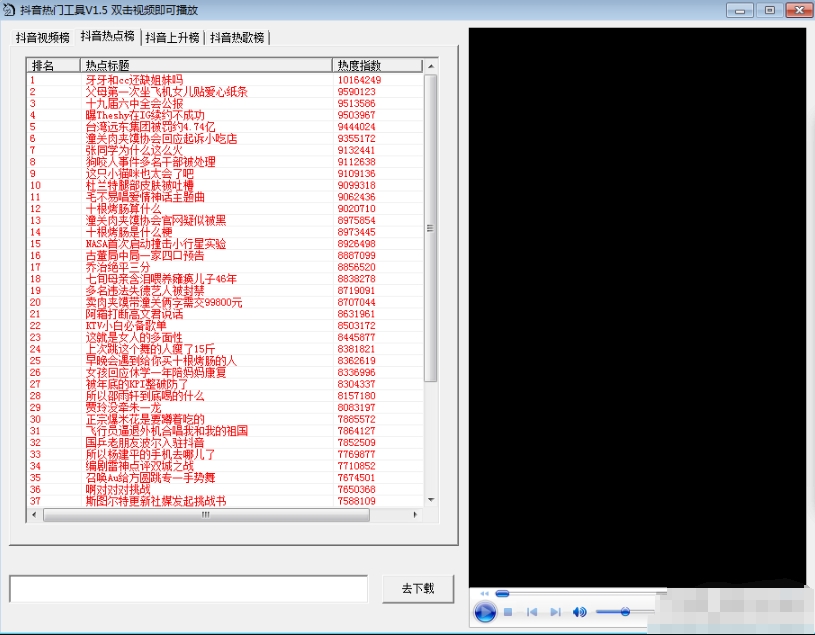Select row 台湾远东集团被罚约4.74亿
This screenshot has width=815, height=635.
[225, 127]
